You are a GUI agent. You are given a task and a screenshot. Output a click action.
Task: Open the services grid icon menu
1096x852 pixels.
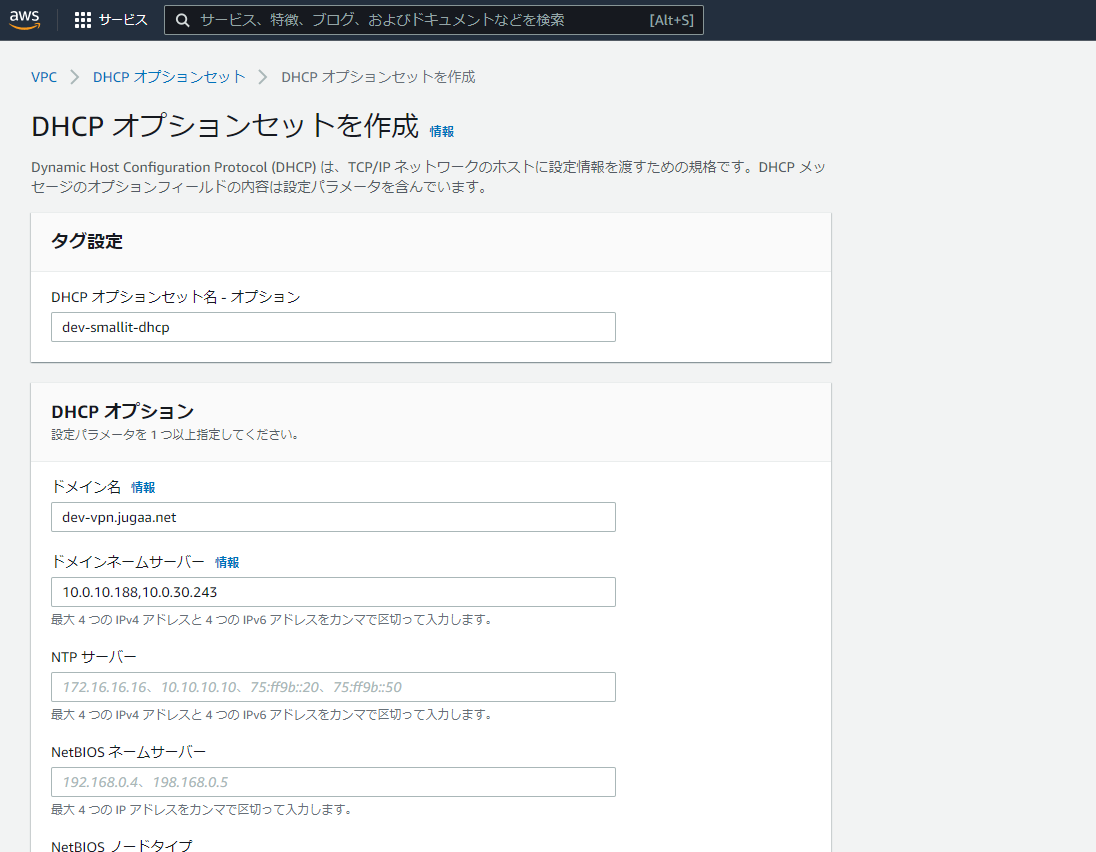83,20
